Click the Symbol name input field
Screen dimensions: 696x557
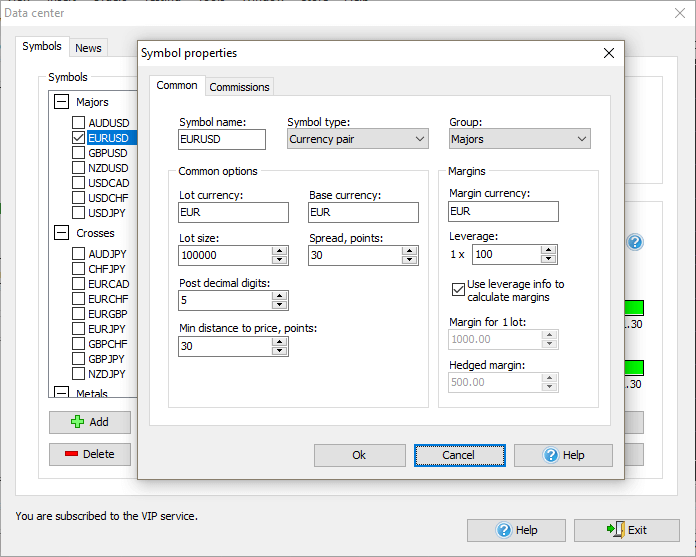(x=222, y=139)
